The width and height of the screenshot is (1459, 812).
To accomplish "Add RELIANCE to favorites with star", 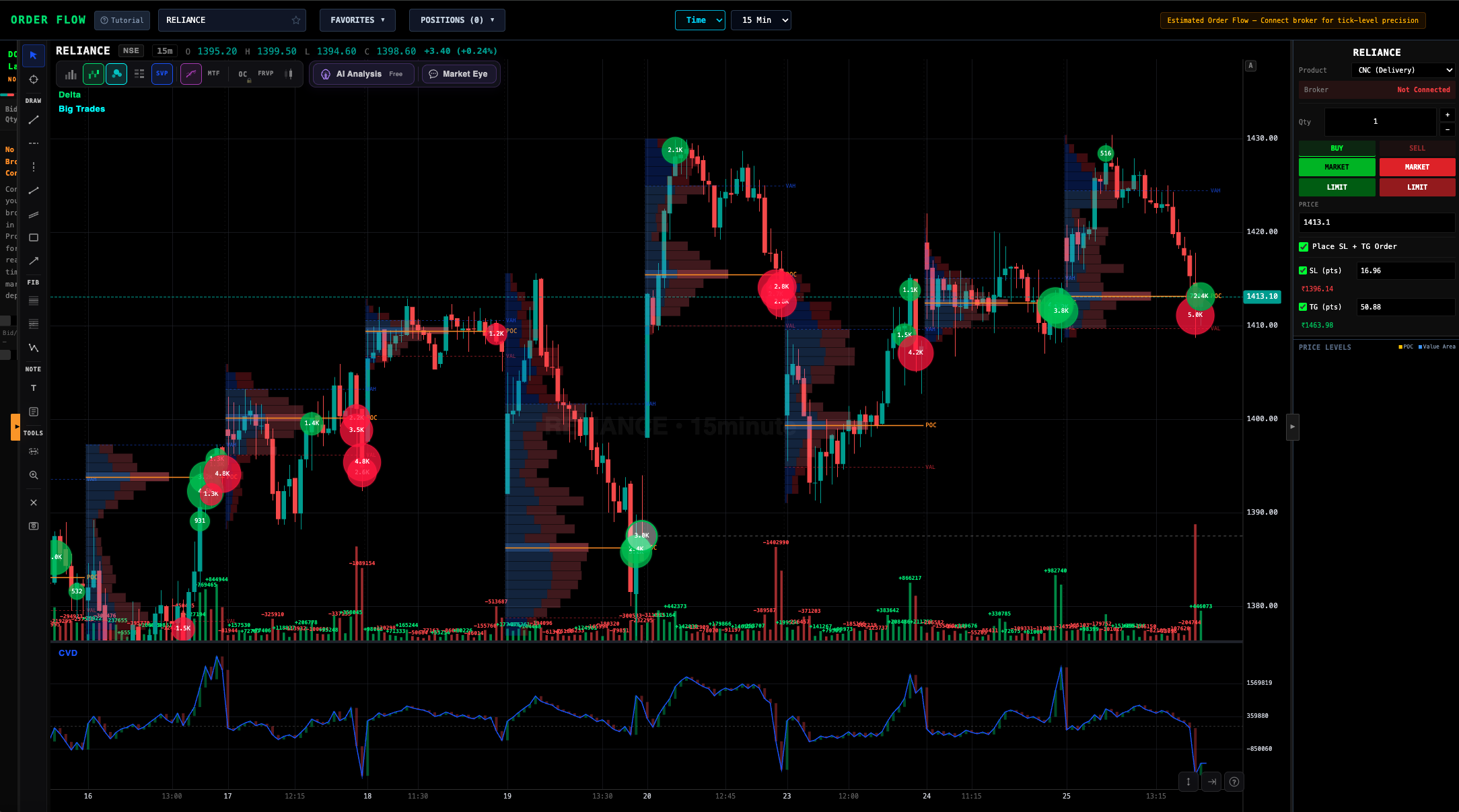I will click(x=296, y=20).
